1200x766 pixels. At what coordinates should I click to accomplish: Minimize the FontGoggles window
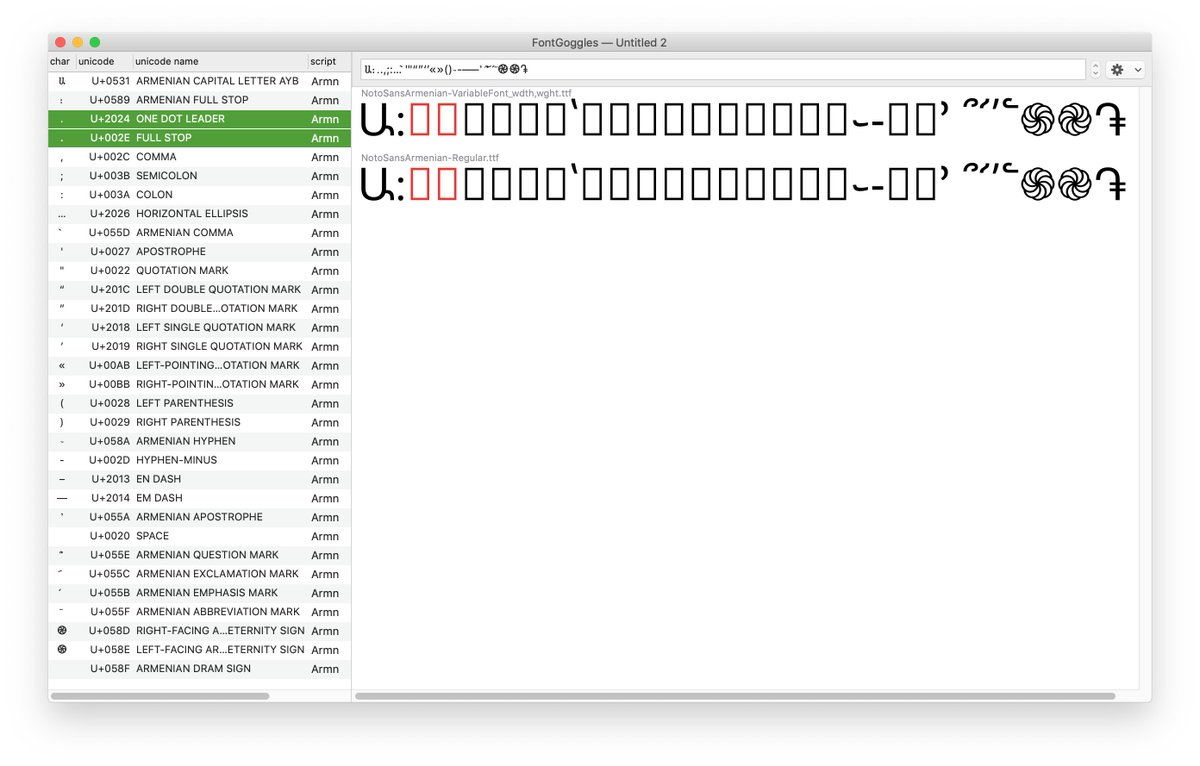tap(78, 42)
